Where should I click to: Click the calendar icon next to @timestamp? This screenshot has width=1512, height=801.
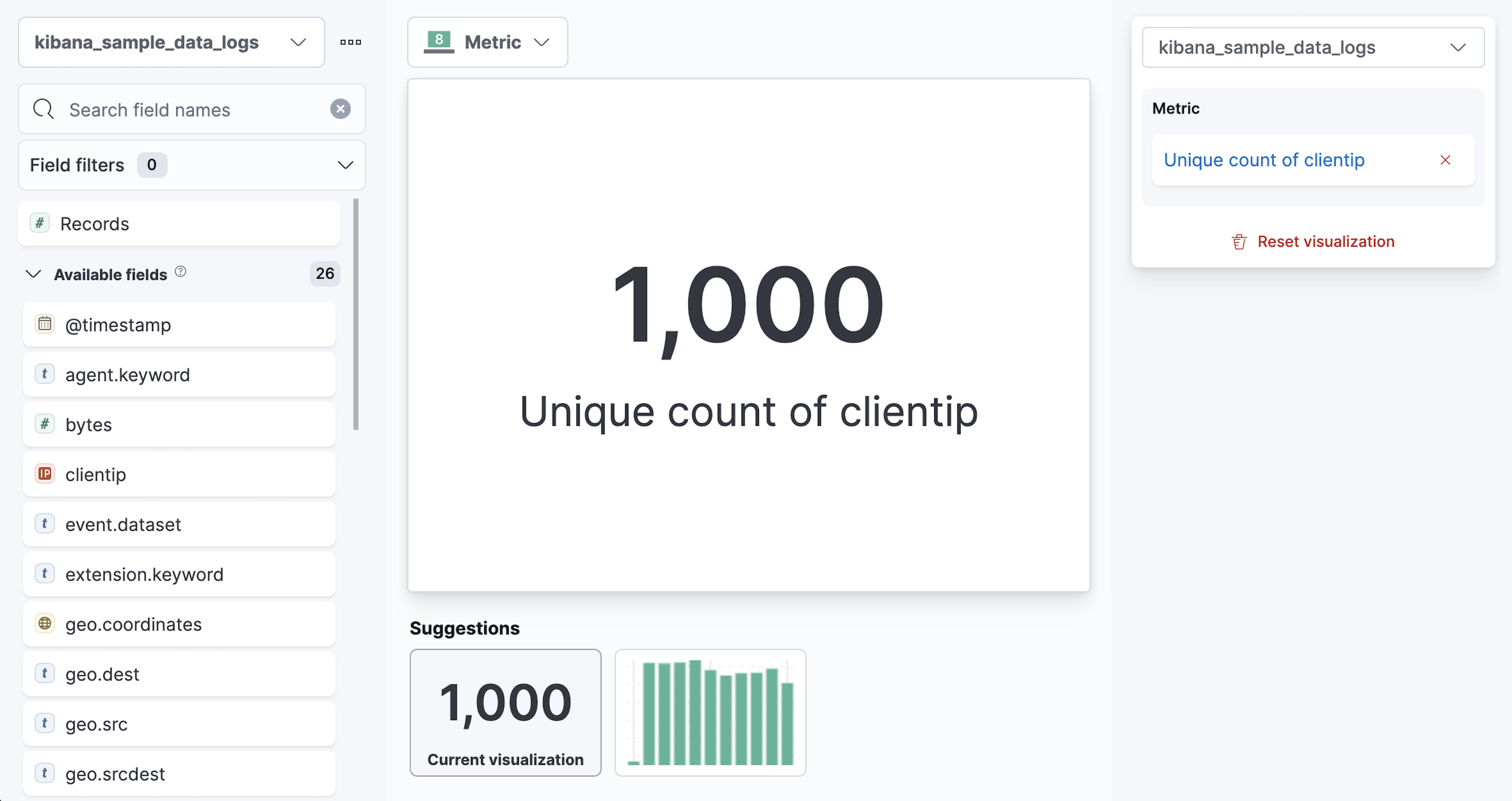(45, 325)
